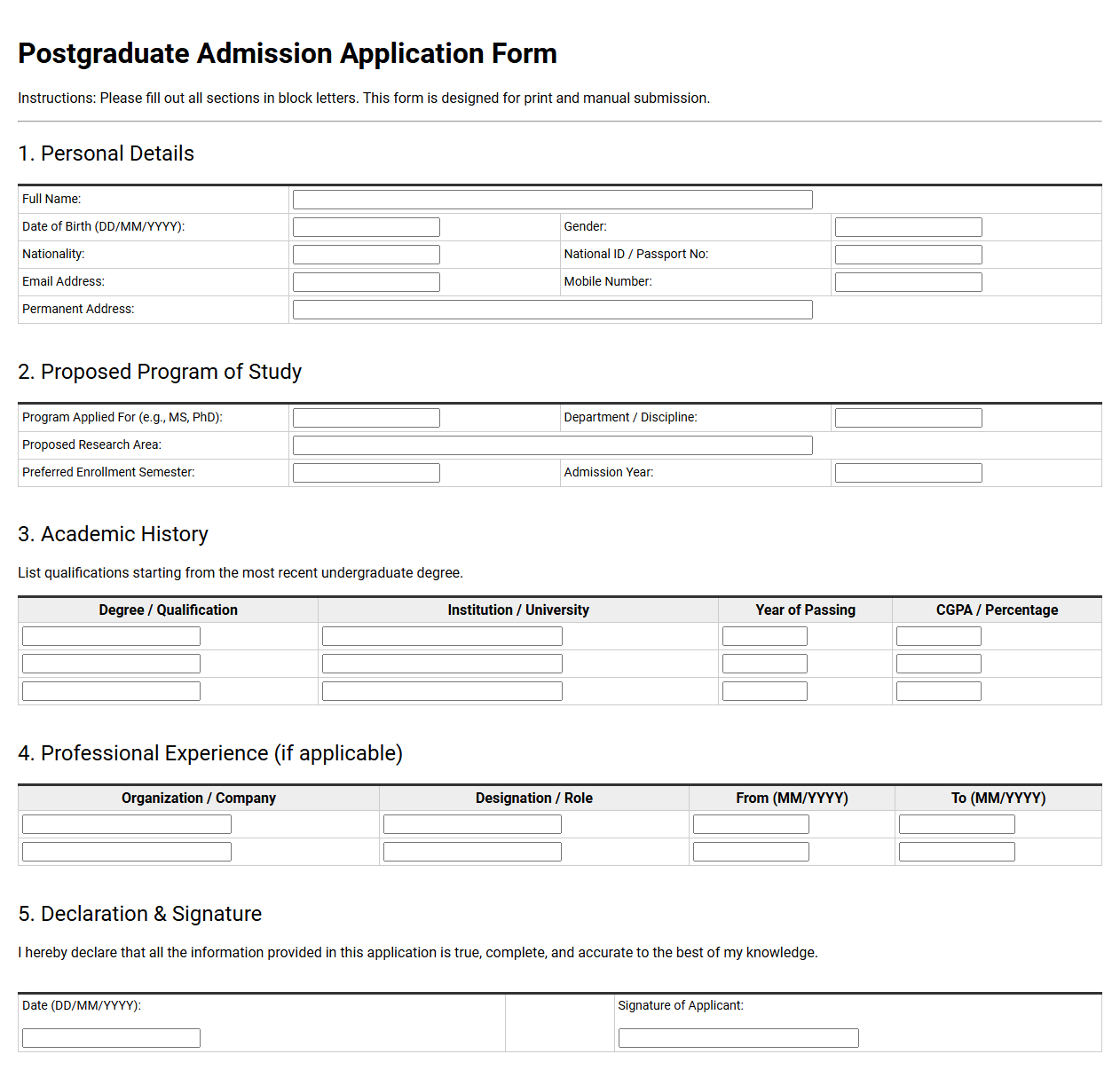Focus the Program Applied For field
1120x1070 pixels.
[367, 418]
